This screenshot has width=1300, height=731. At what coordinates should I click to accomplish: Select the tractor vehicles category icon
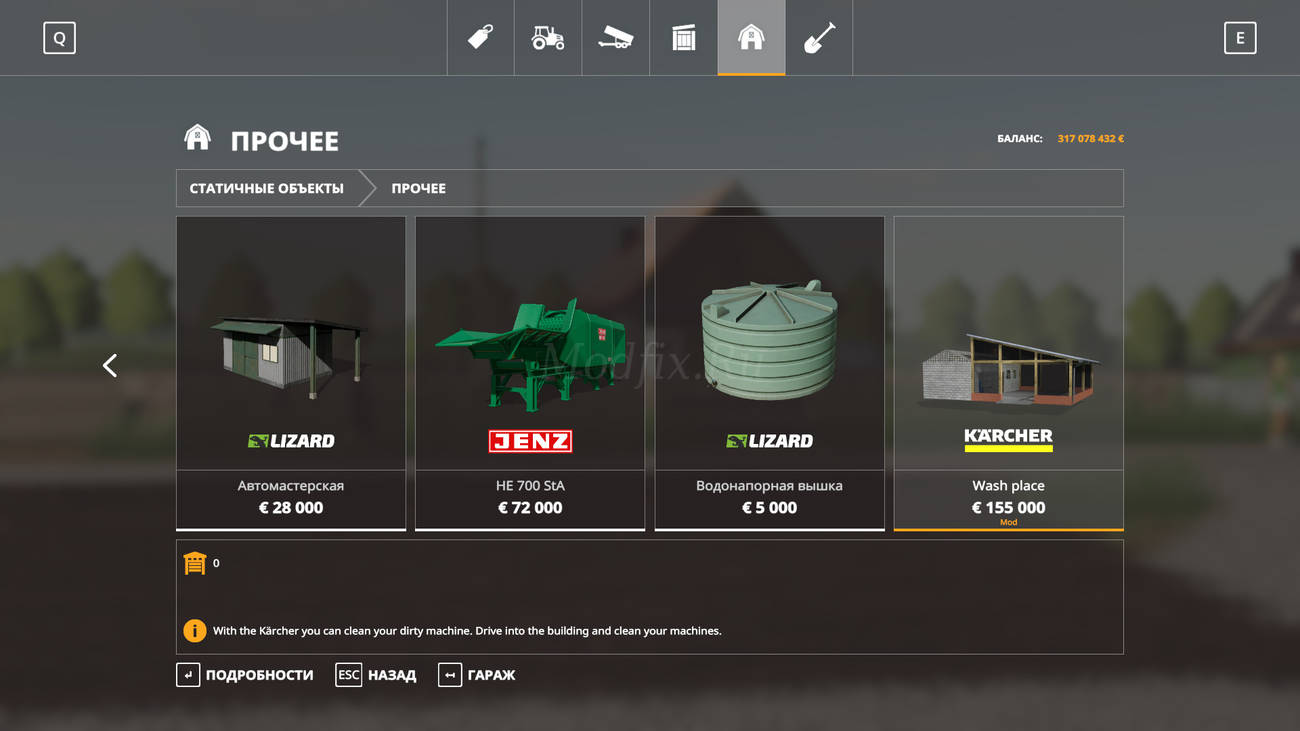[548, 38]
